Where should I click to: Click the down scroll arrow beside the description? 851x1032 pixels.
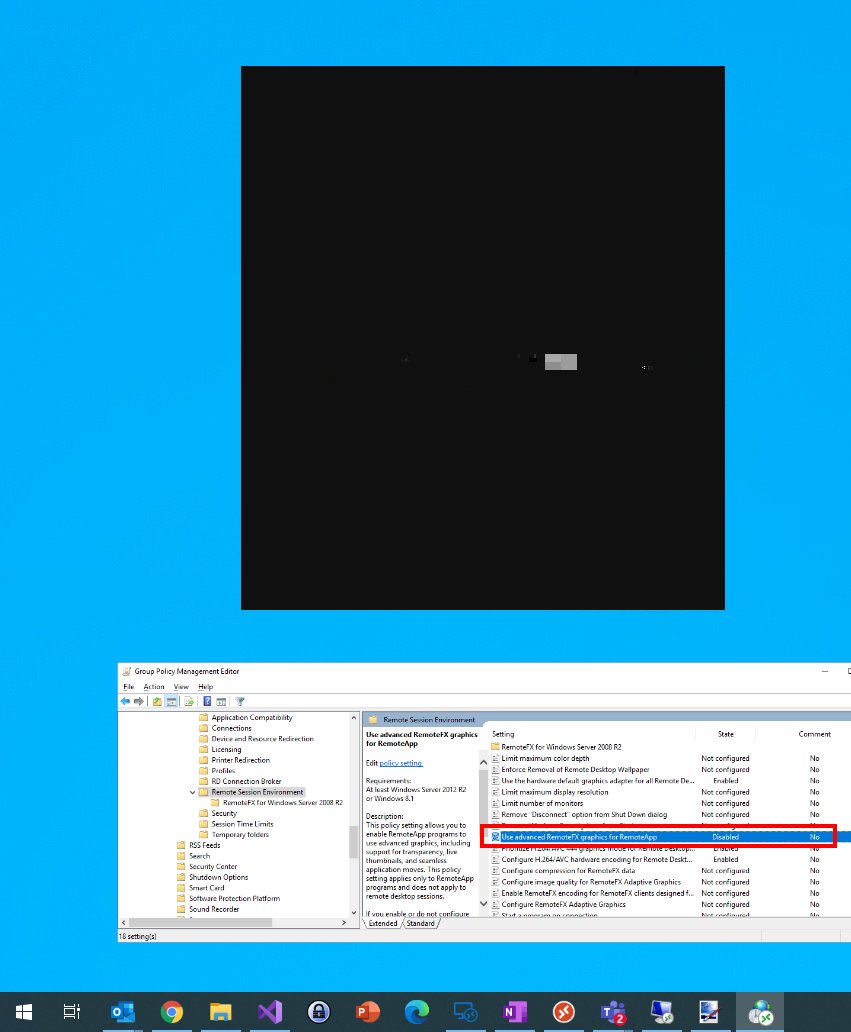[x=483, y=903]
